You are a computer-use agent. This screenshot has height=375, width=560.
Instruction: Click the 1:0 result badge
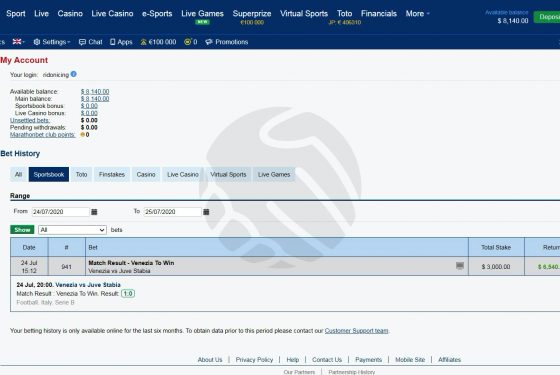pos(128,294)
